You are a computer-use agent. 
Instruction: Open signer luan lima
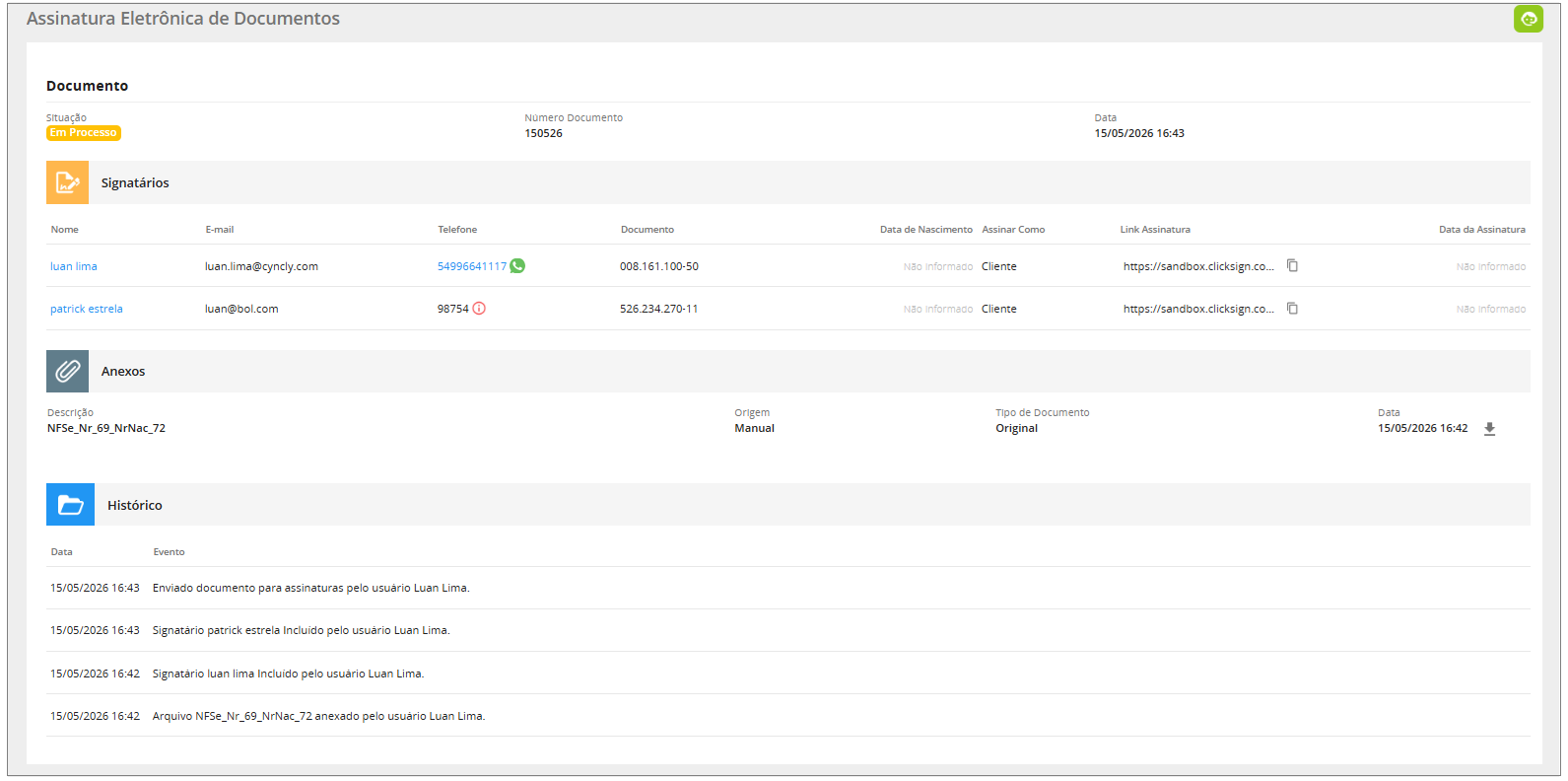pyautogui.click(x=74, y=266)
